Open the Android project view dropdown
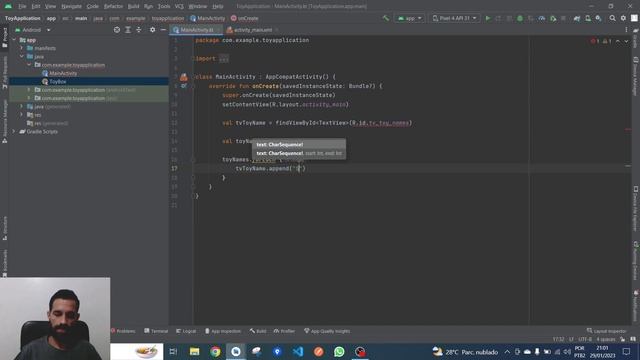The image size is (640, 360). coord(33,30)
